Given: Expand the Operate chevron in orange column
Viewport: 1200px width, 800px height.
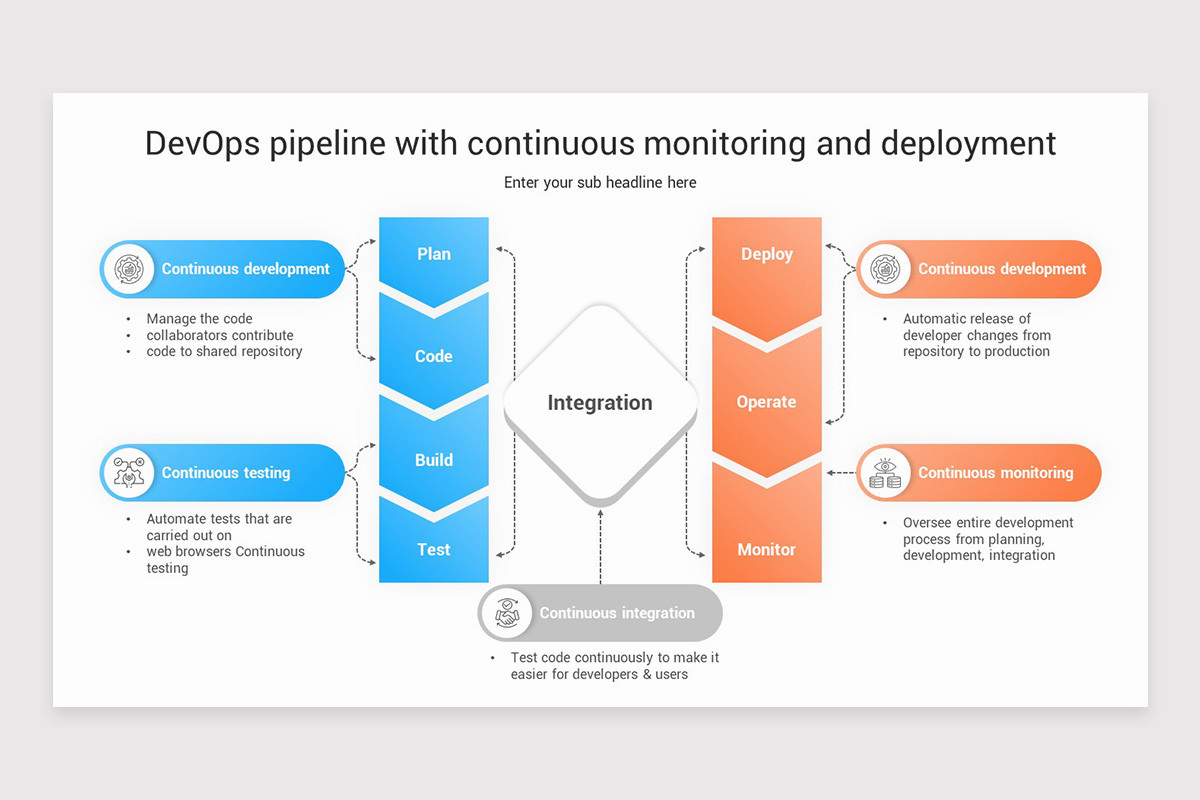Looking at the screenshot, I should click(766, 402).
